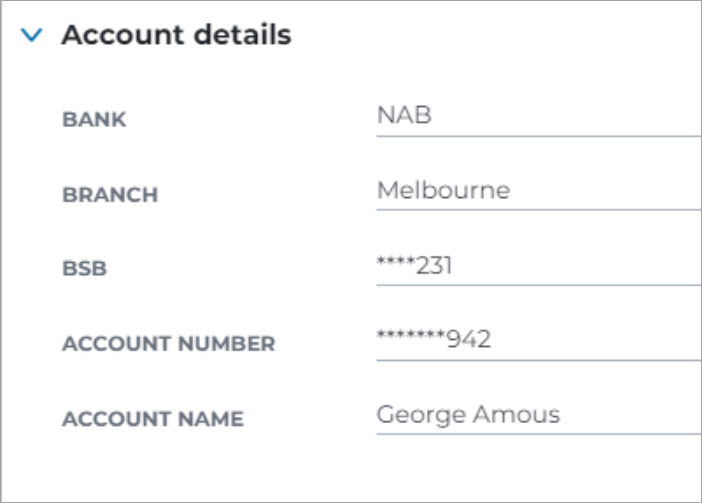
Task: Click the word Melbourne
Action: pos(444,190)
